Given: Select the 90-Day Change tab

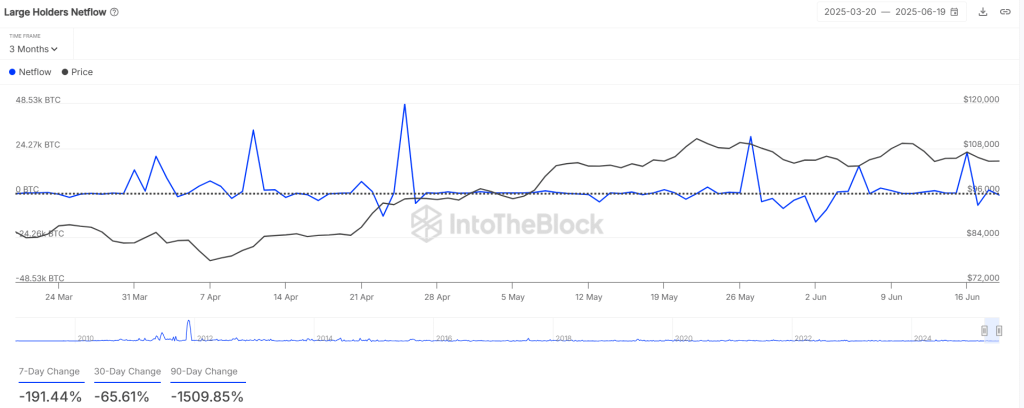Looking at the screenshot, I should pos(204,372).
